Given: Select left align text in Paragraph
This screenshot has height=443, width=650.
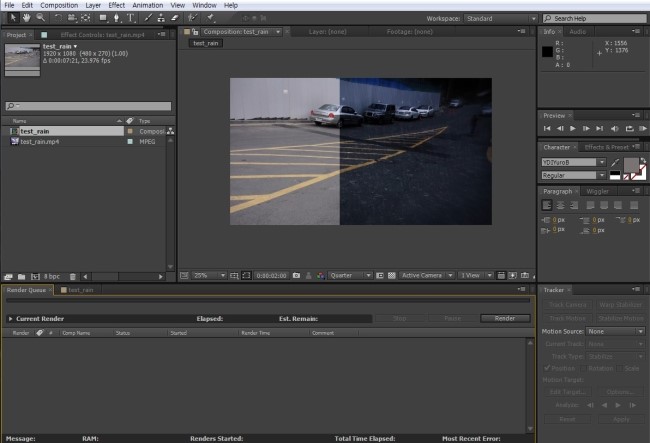Looking at the screenshot, I should 547,205.
